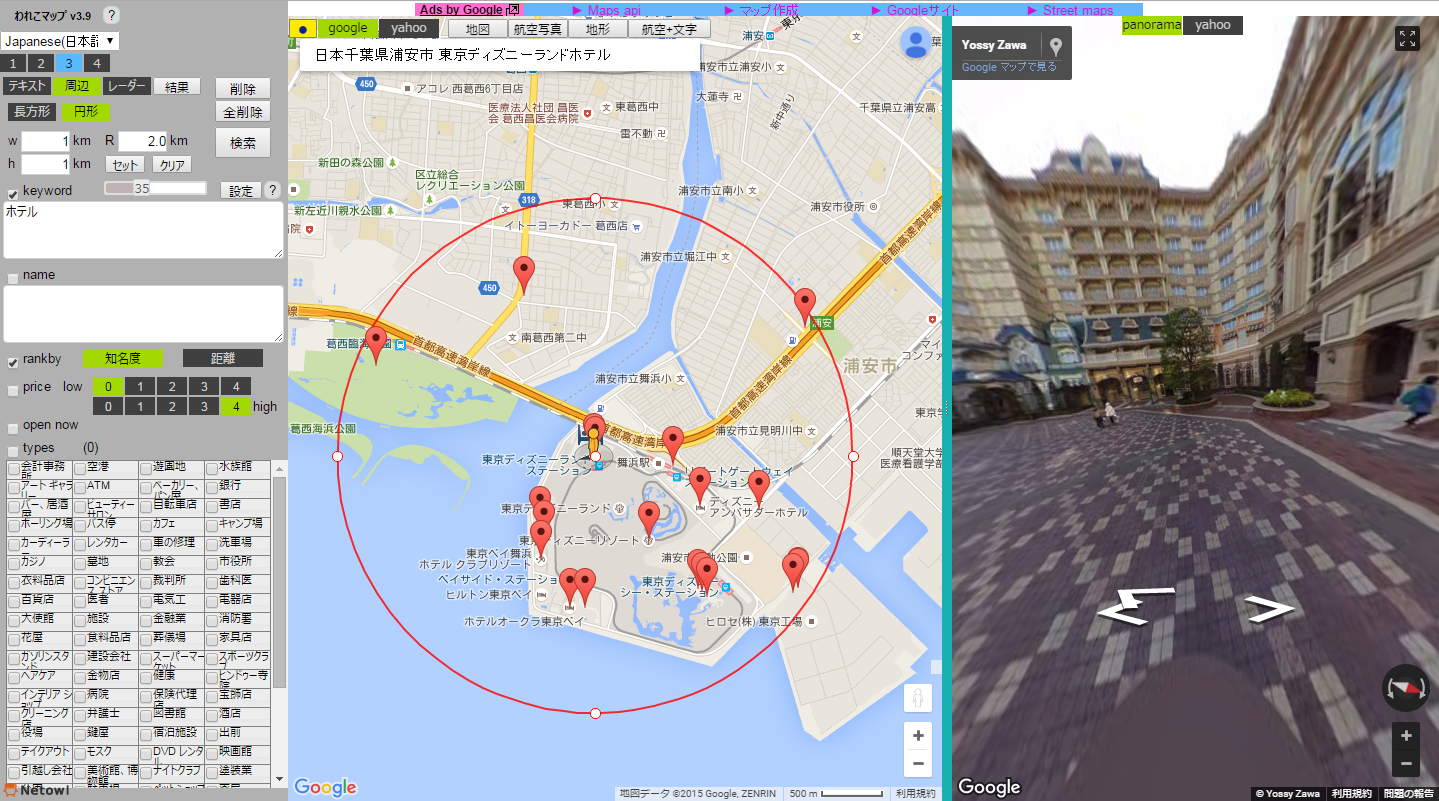Click the types list scrollbar down arrow
Viewport: 1439px width, 801px height.
pos(279,779)
